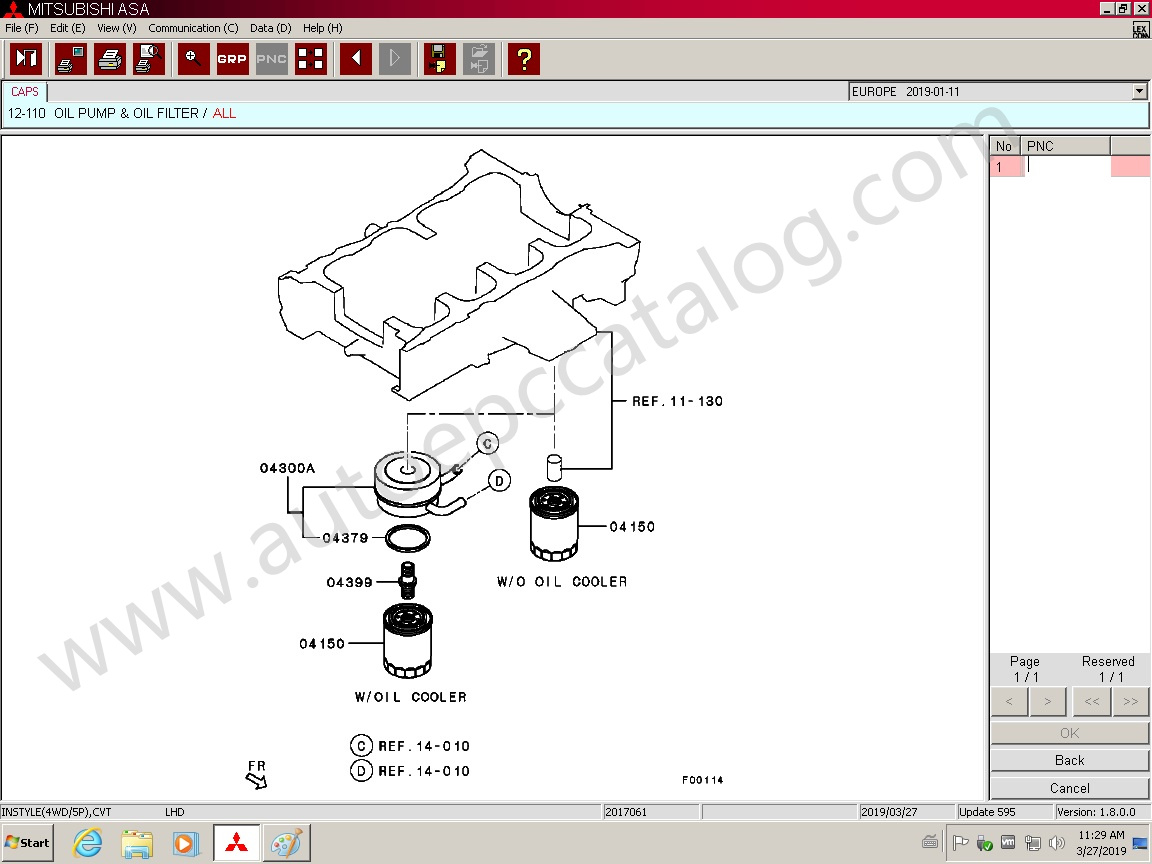Viewport: 1152px width, 864px height.
Task: Click the greyed PNC toolbar button
Action: pos(271,59)
